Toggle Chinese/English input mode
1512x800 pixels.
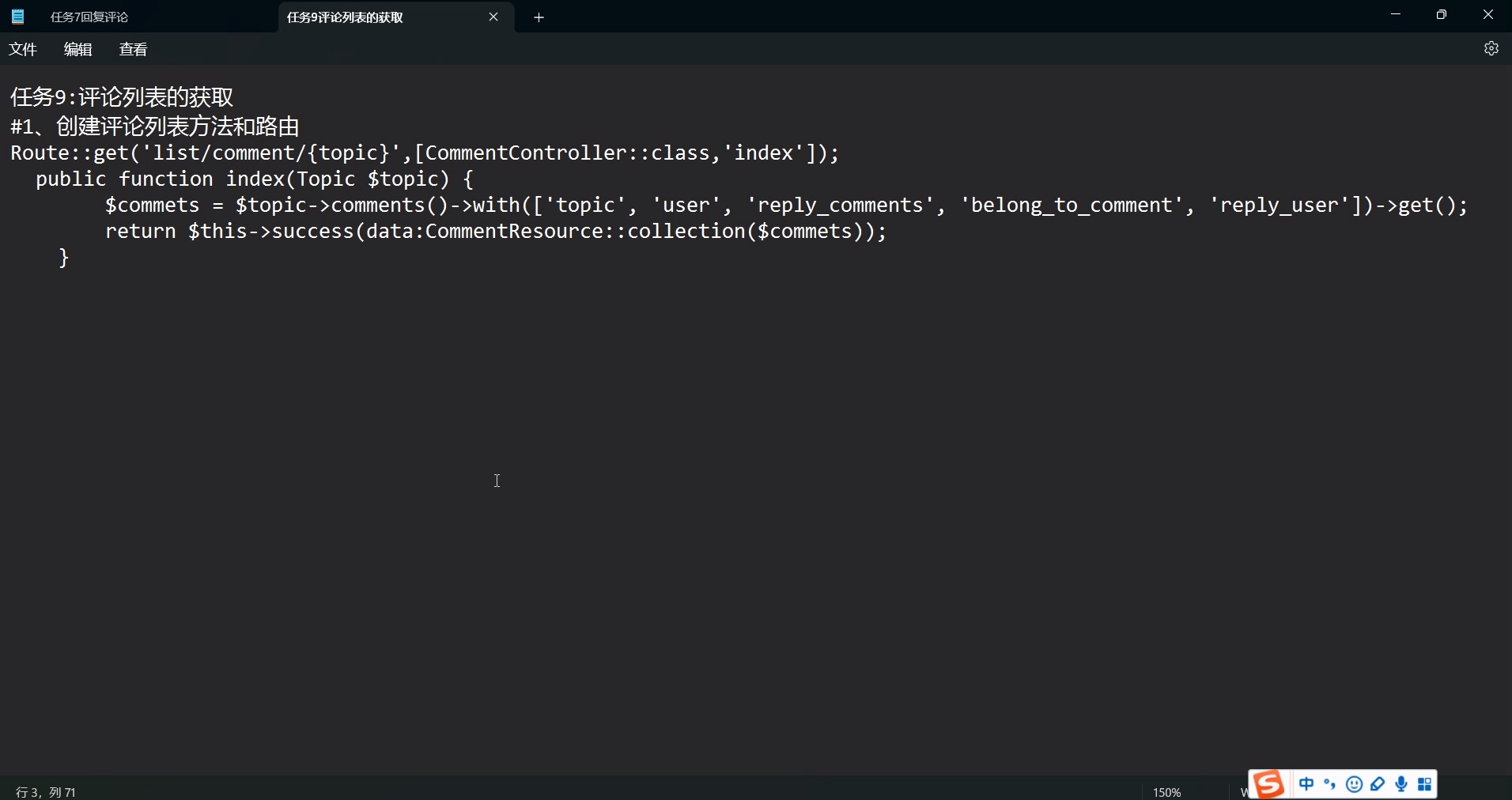tap(1305, 784)
